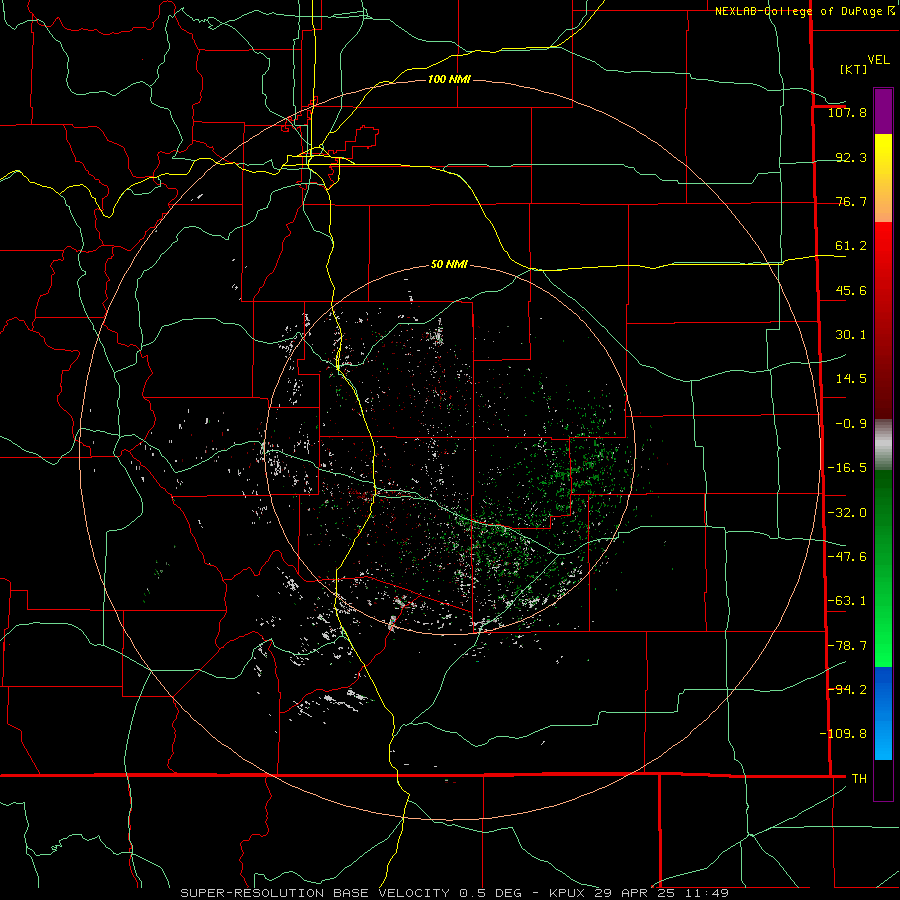Select the -109.8 scale value
Viewport: 900px width, 900px height.
click(843, 734)
